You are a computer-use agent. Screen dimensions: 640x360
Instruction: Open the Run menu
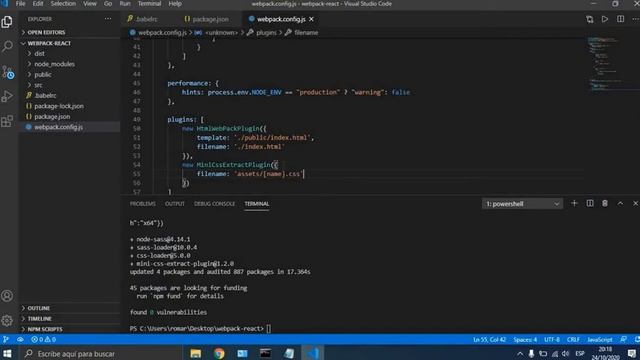[125, 4]
